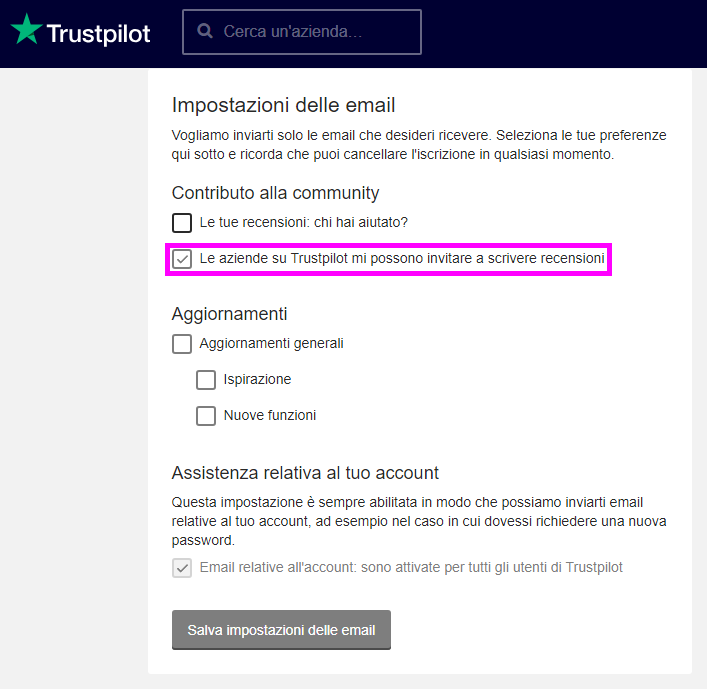Click the 'Le tue recensioni: chi hai aiutato?' label text

[x=303, y=222]
